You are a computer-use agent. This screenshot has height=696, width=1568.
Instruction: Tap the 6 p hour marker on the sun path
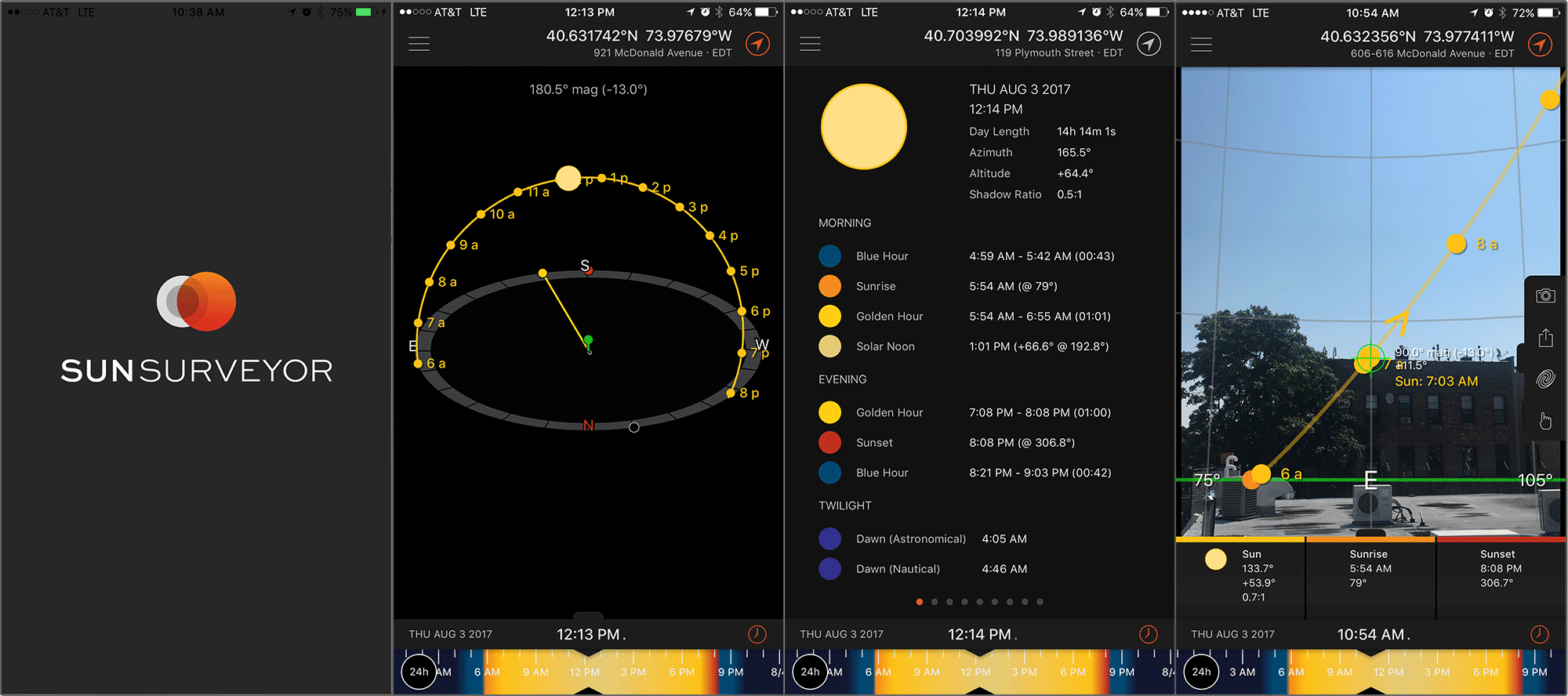(742, 311)
